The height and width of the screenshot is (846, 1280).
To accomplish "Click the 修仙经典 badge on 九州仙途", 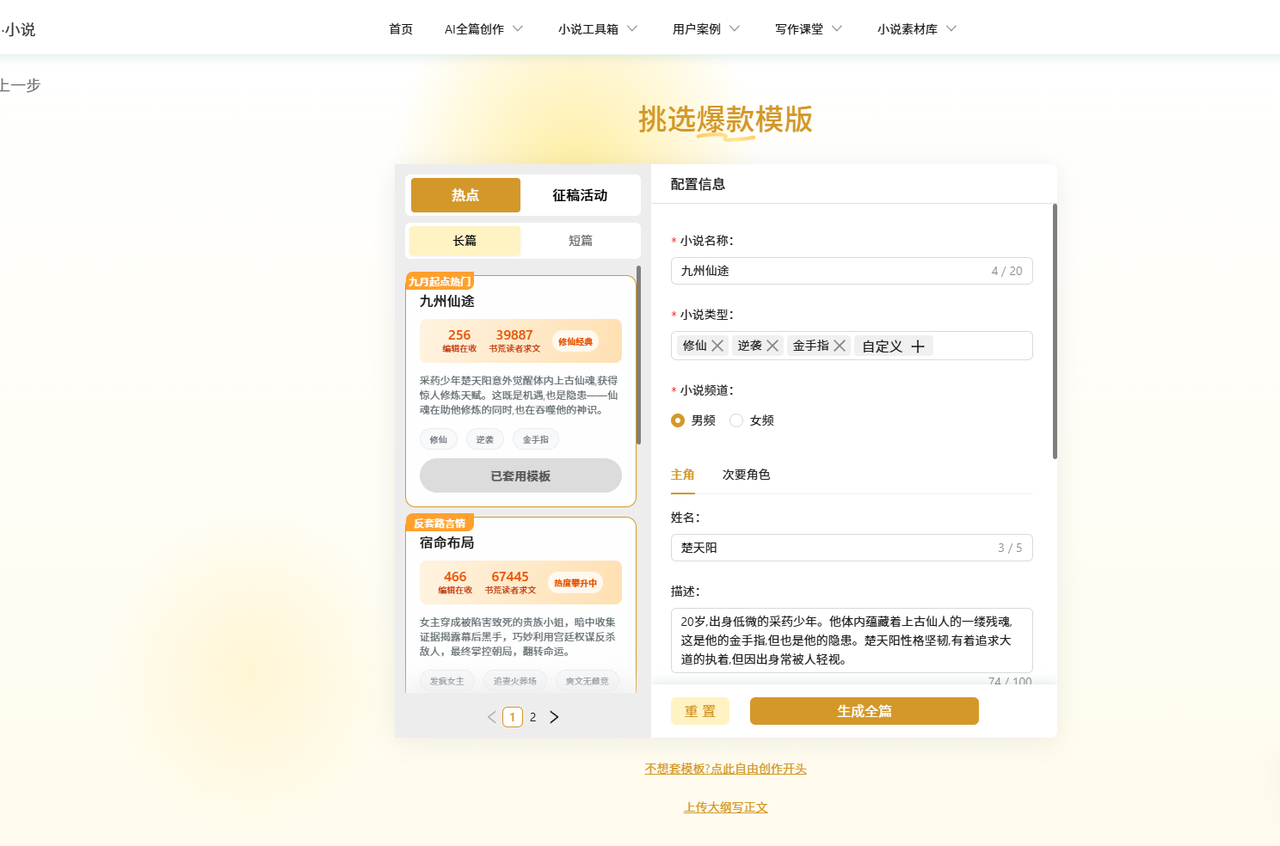I will [575, 341].
